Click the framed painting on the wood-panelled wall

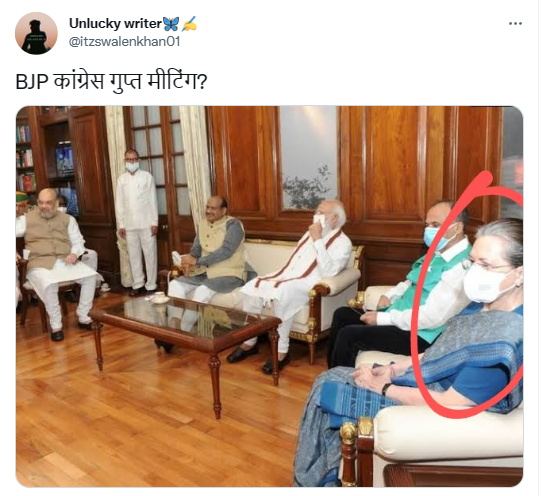click(x=308, y=158)
